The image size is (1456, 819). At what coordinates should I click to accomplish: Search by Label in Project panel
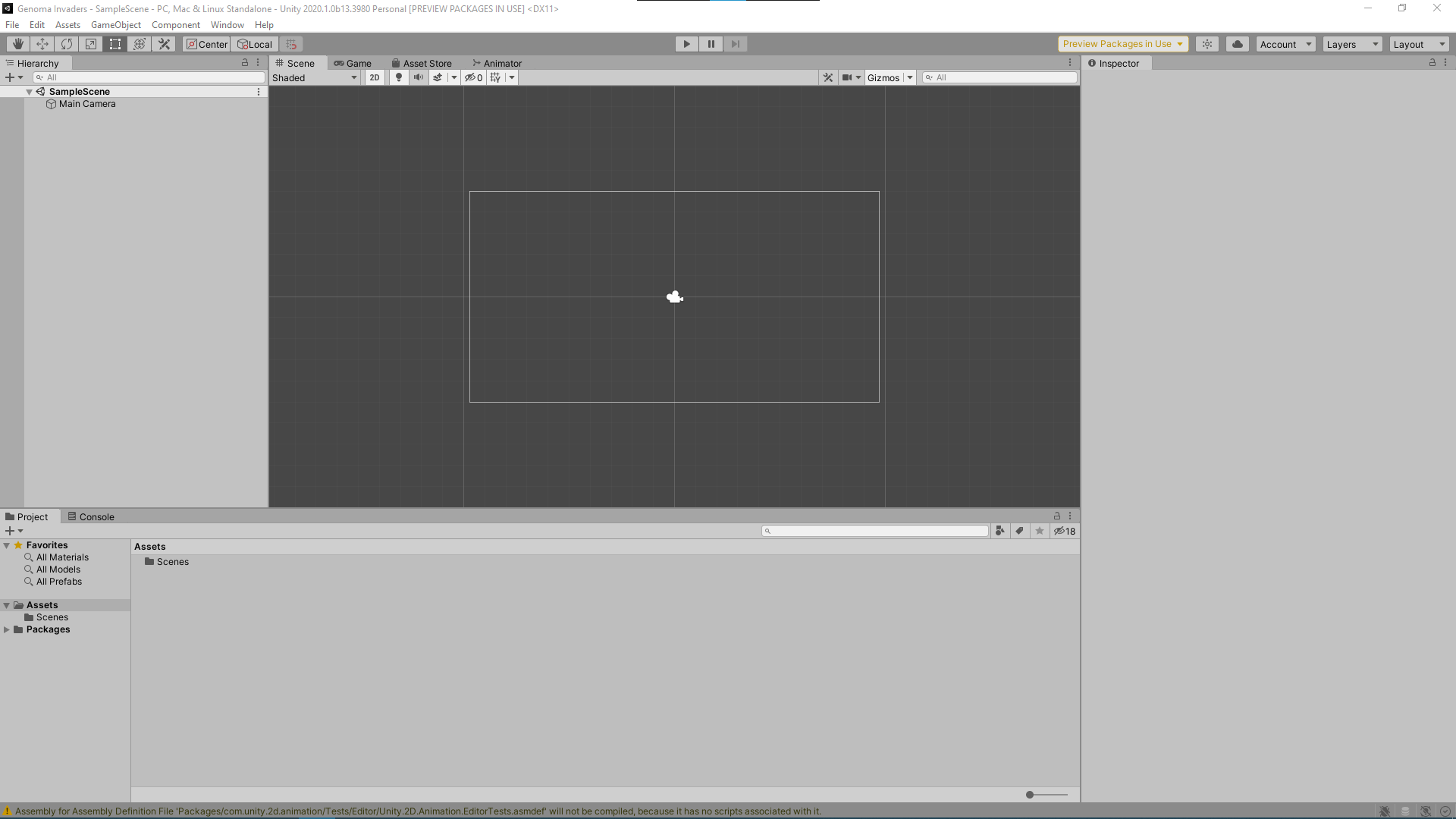[1020, 531]
